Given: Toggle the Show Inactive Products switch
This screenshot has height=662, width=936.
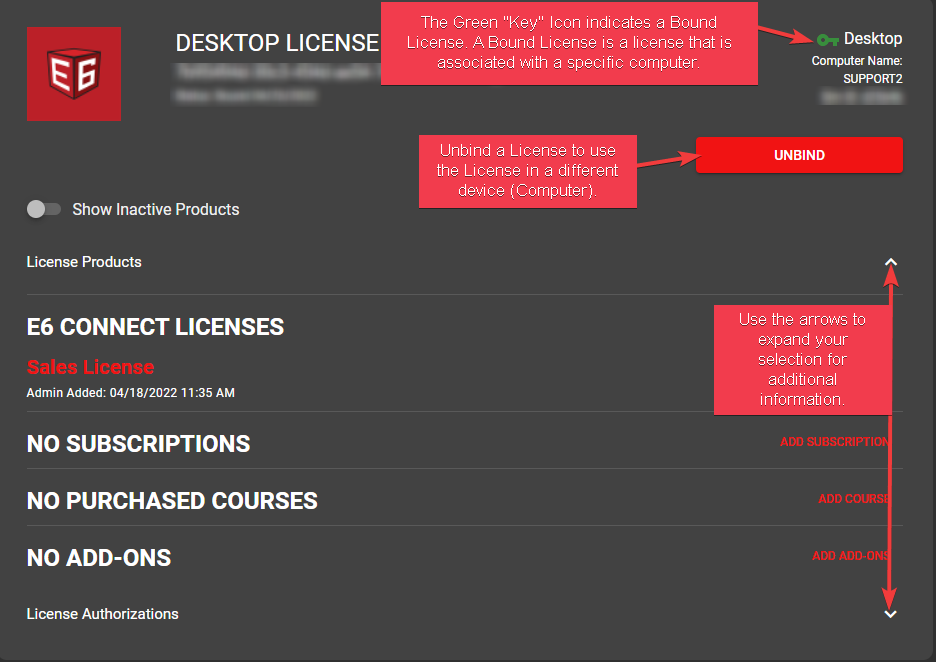Looking at the screenshot, I should tap(44, 209).
